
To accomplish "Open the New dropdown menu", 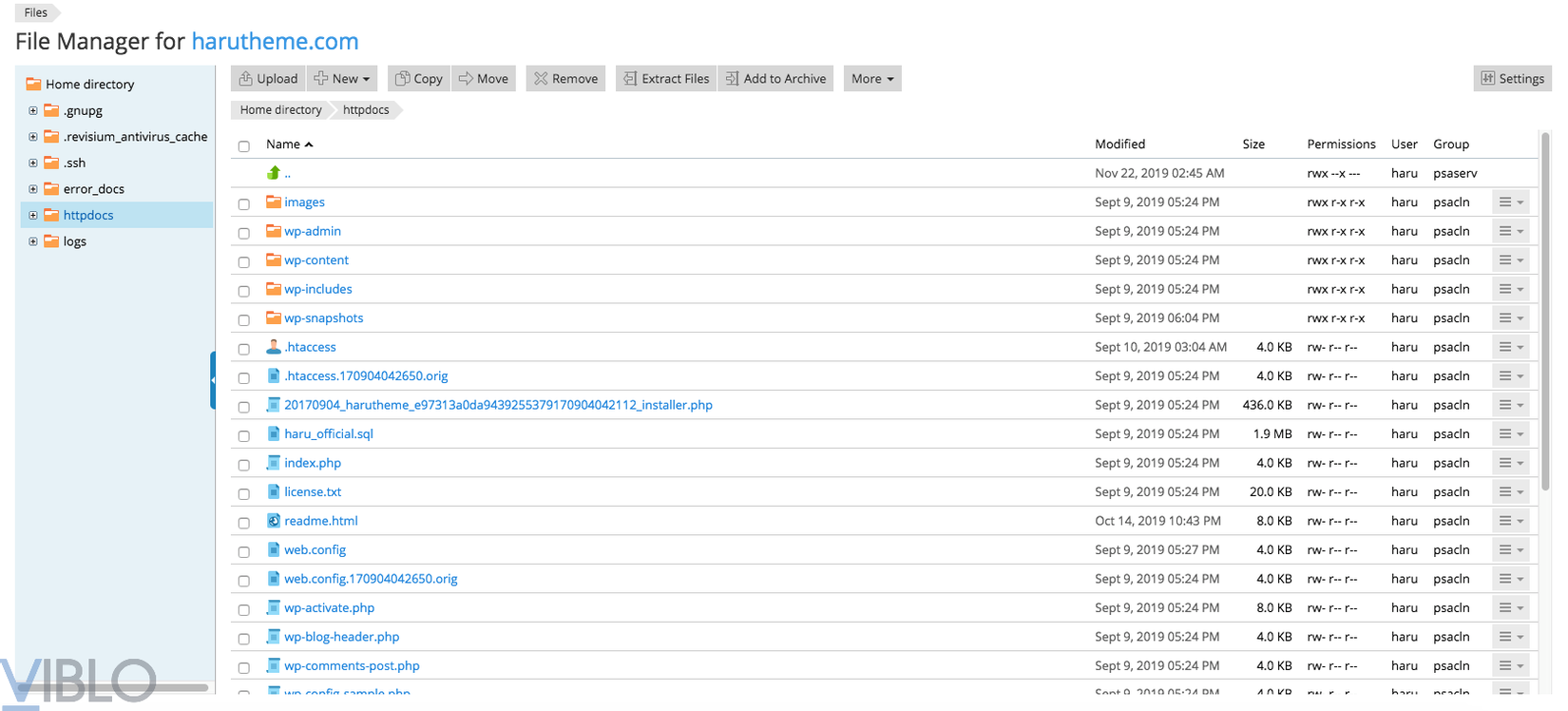I will coord(343,79).
